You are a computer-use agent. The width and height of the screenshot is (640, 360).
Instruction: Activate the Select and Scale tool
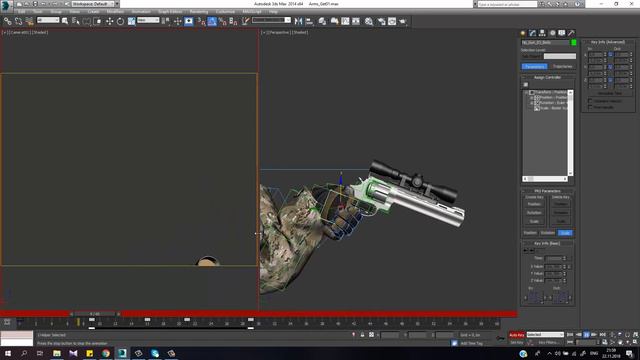point(131,21)
